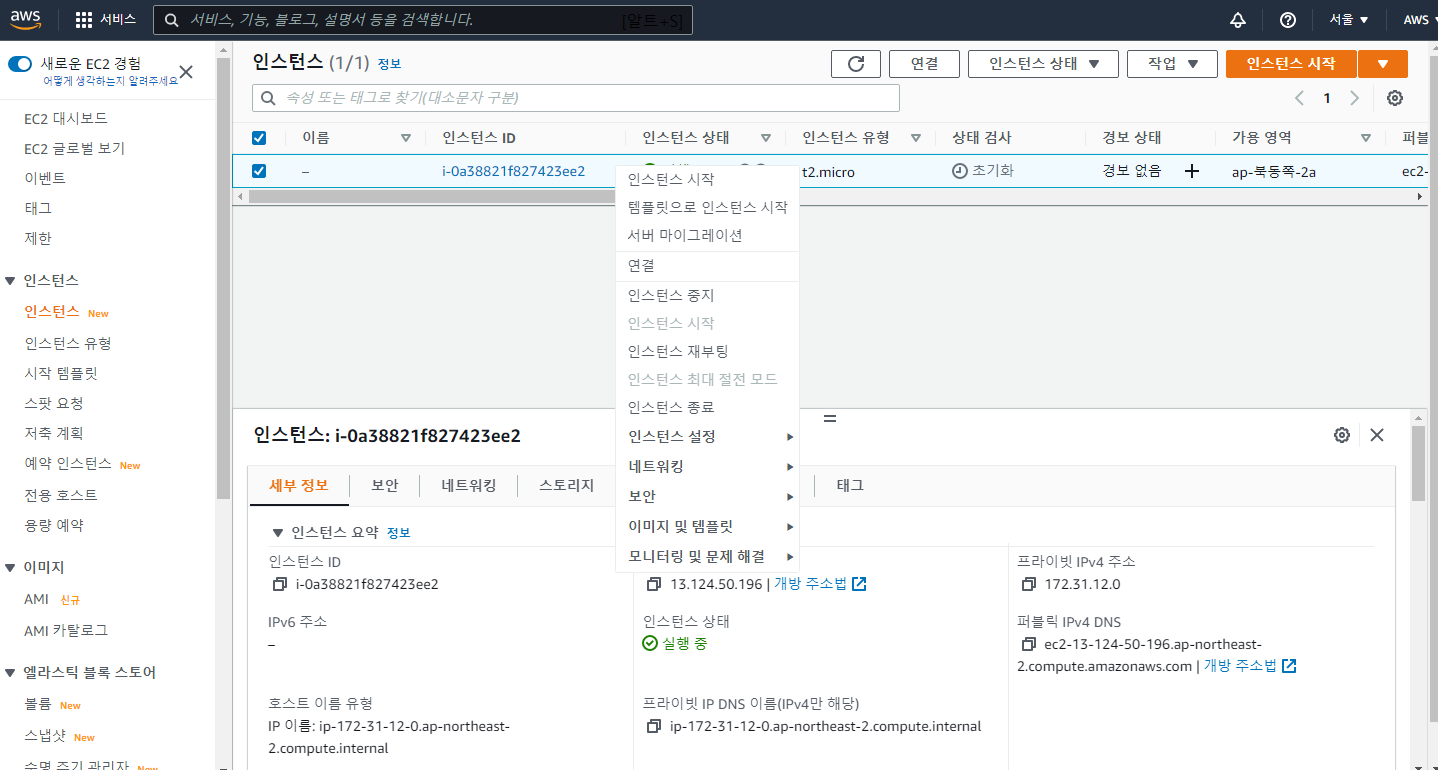The width and height of the screenshot is (1438, 770).
Task: Open 네트워킹 submenu in context menu
Action: click(708, 467)
